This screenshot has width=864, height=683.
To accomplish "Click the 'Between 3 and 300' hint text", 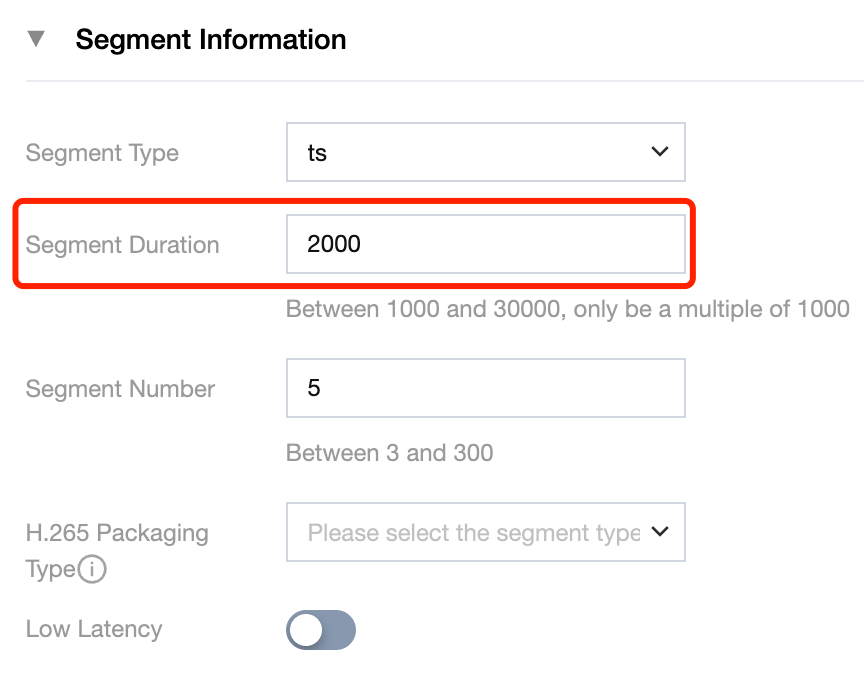I will [x=389, y=453].
